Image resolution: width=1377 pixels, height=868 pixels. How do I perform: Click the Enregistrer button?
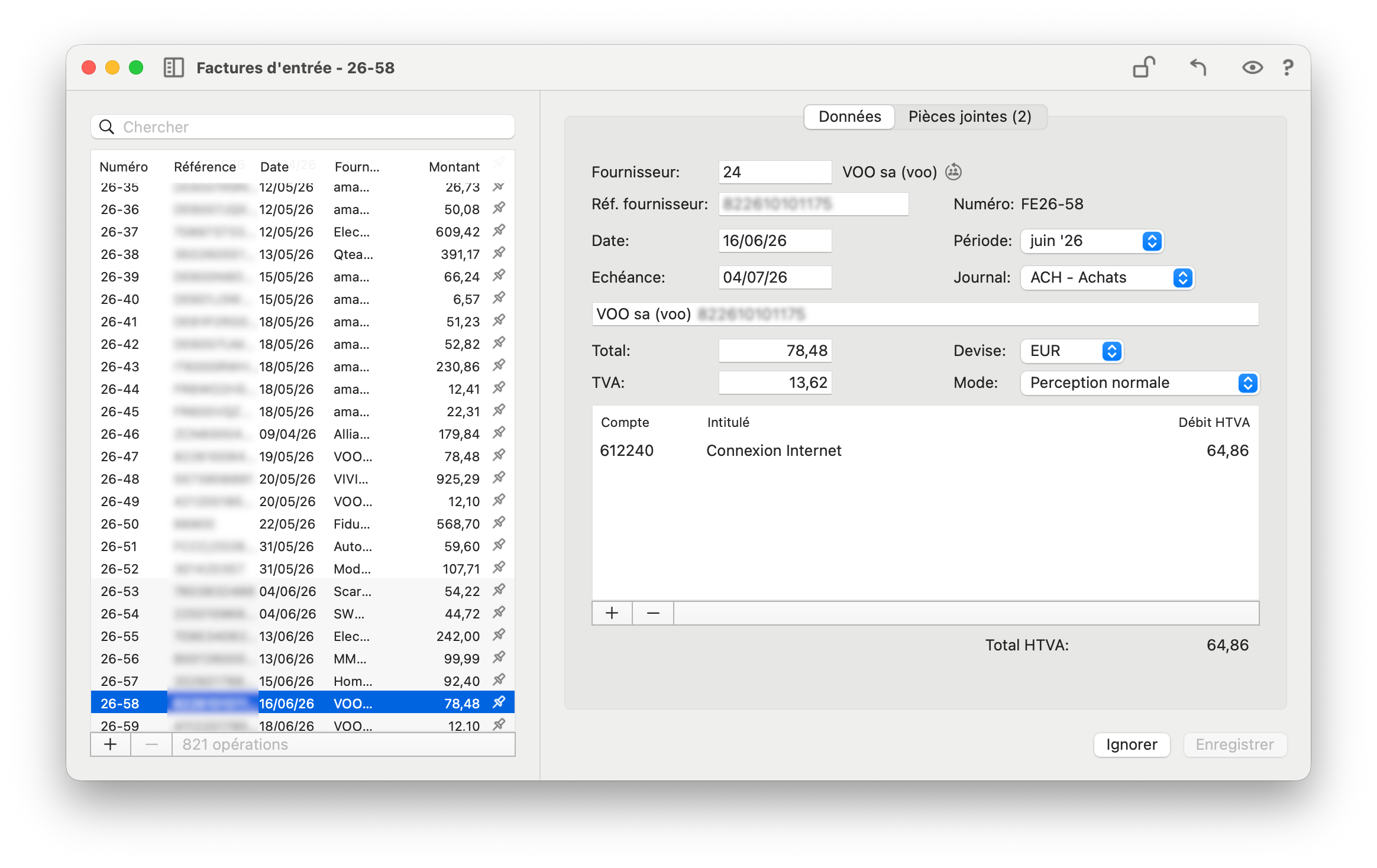(1235, 744)
